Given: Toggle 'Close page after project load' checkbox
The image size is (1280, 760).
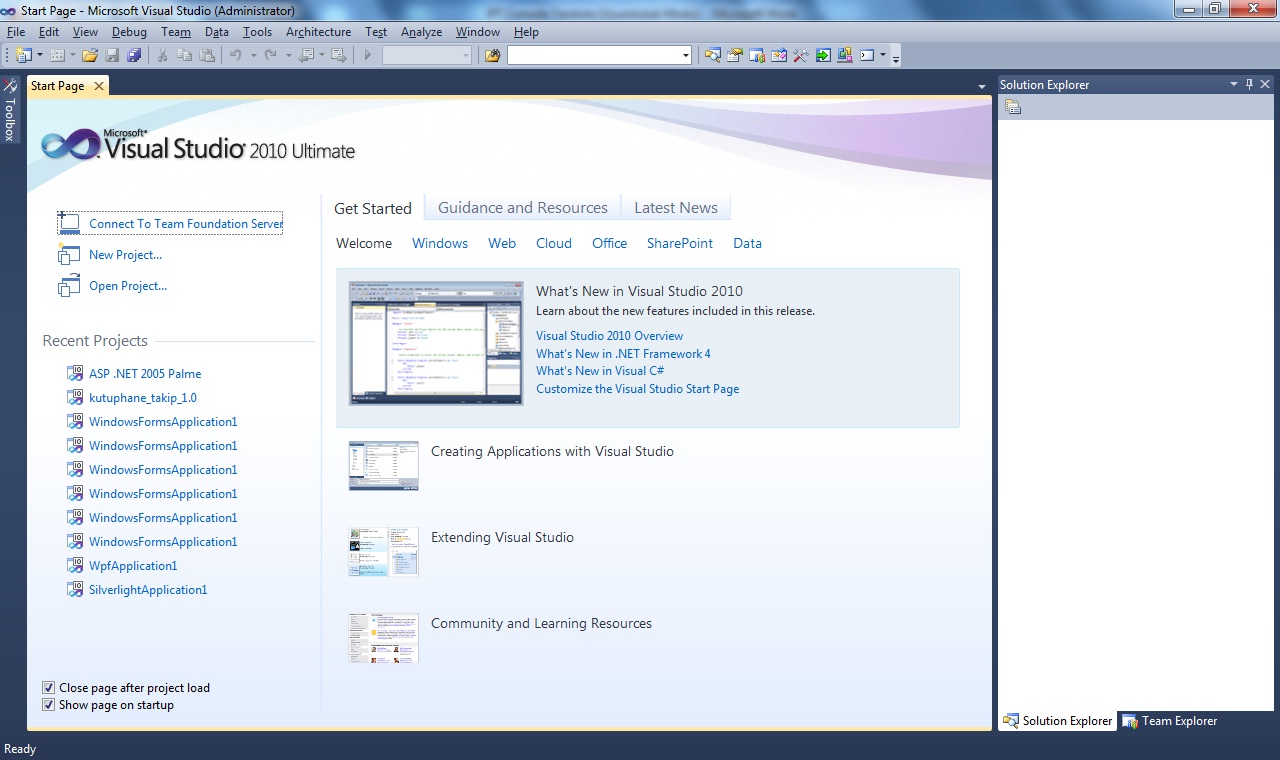Looking at the screenshot, I should pyautogui.click(x=48, y=688).
